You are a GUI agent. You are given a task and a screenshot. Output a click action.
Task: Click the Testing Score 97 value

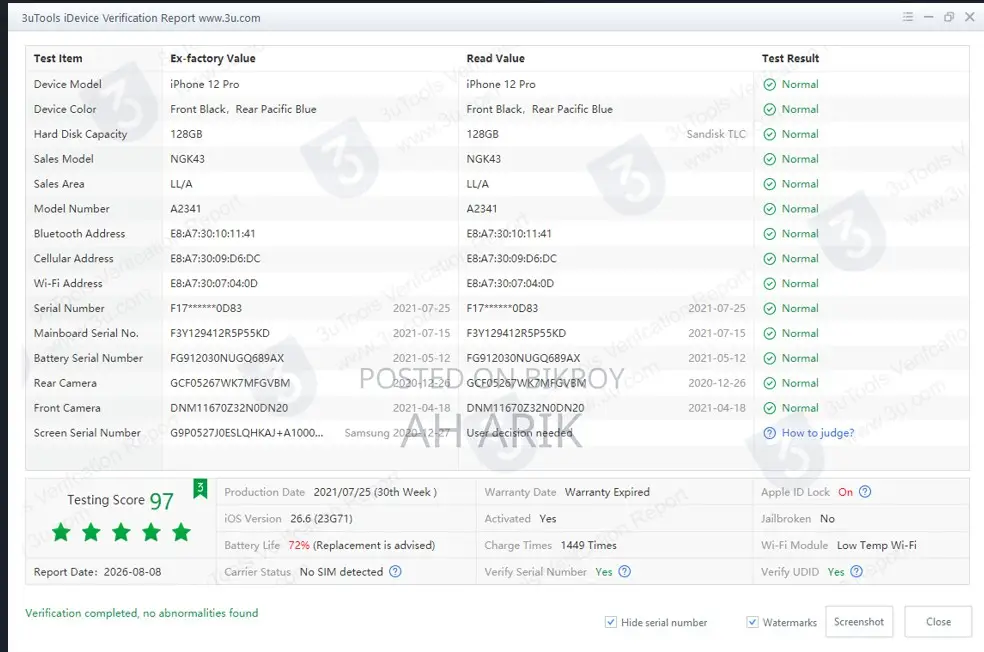(161, 501)
